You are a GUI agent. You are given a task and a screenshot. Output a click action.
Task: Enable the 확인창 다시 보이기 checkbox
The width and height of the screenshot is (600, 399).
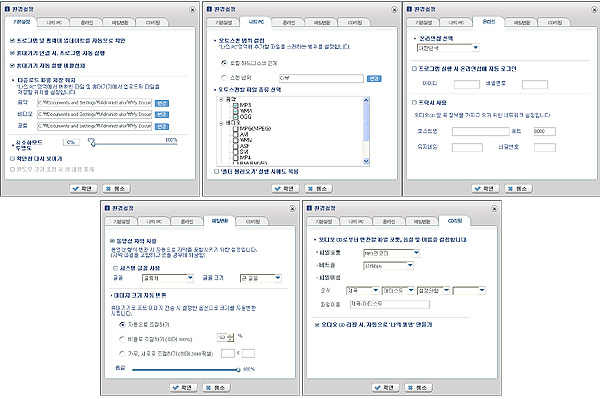pos(12,158)
